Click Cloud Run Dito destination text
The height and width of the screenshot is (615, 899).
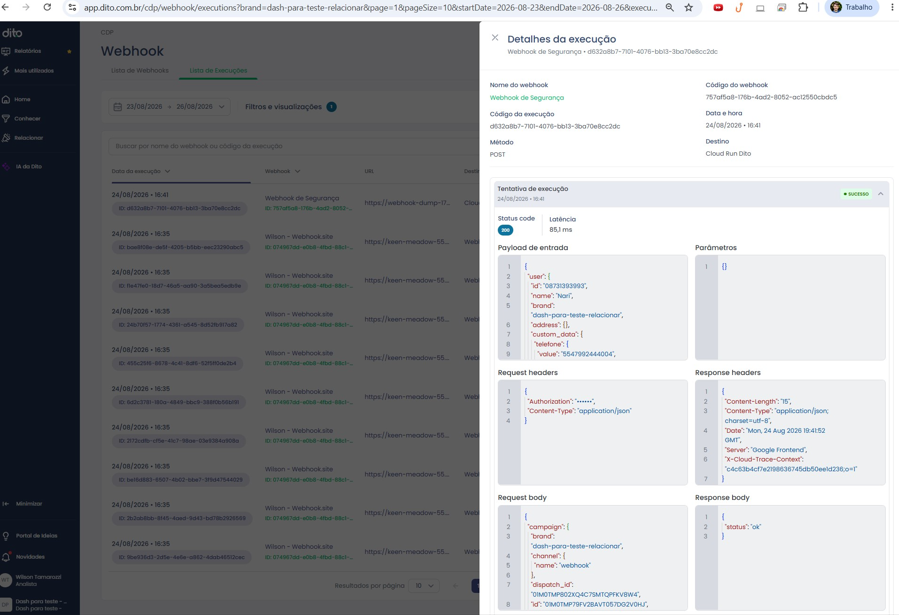click(728, 154)
